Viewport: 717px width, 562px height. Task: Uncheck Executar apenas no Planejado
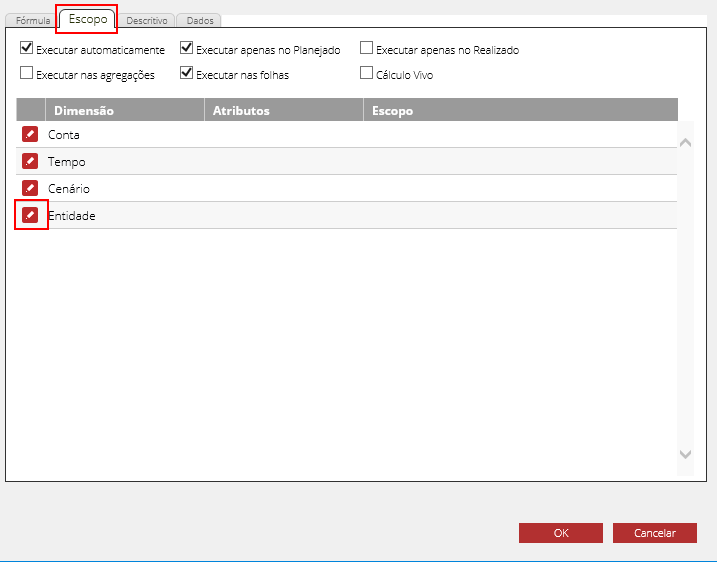coord(186,48)
